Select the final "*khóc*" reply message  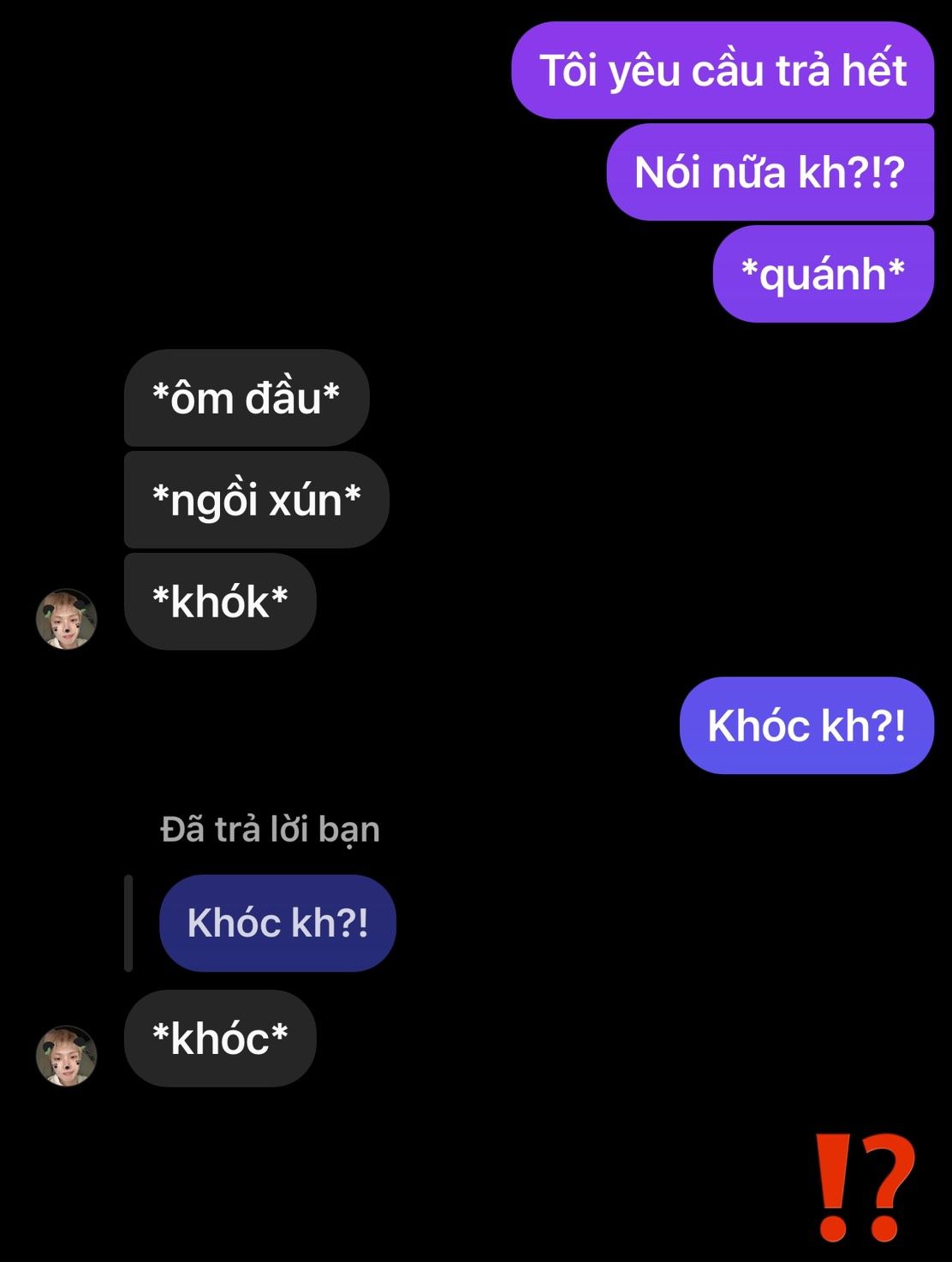pos(220,1039)
